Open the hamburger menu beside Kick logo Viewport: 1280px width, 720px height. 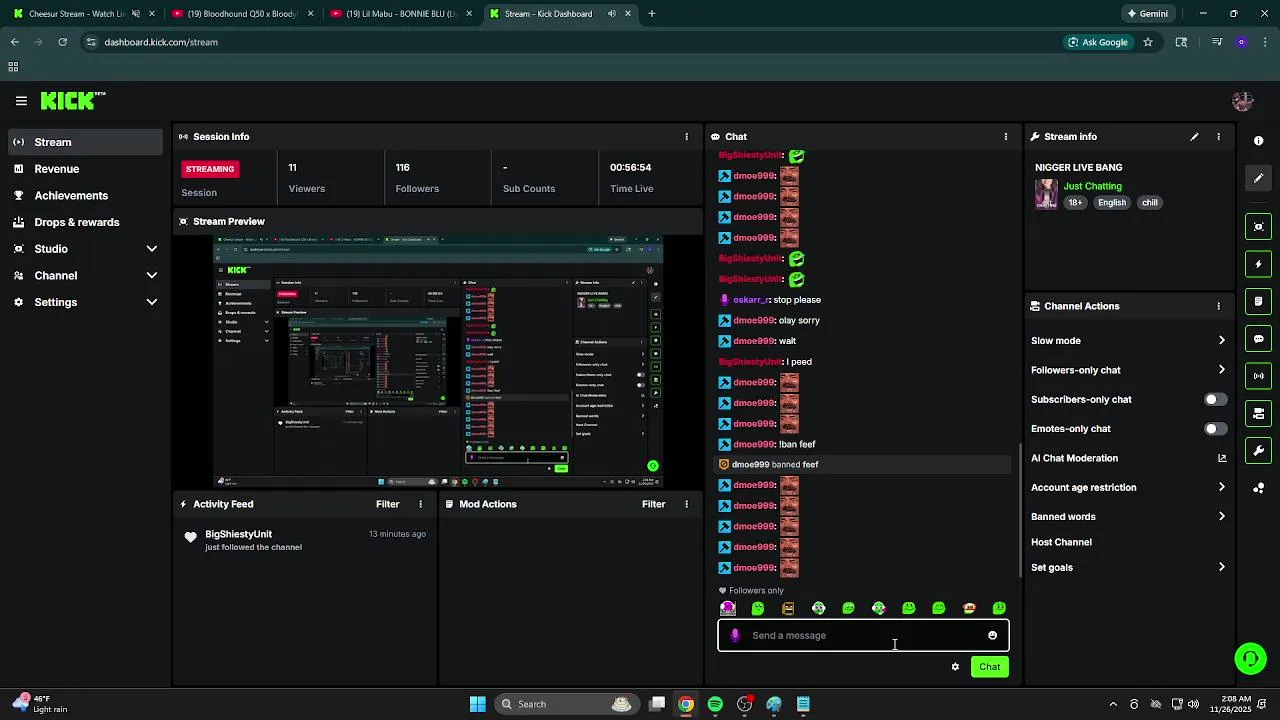point(21,101)
